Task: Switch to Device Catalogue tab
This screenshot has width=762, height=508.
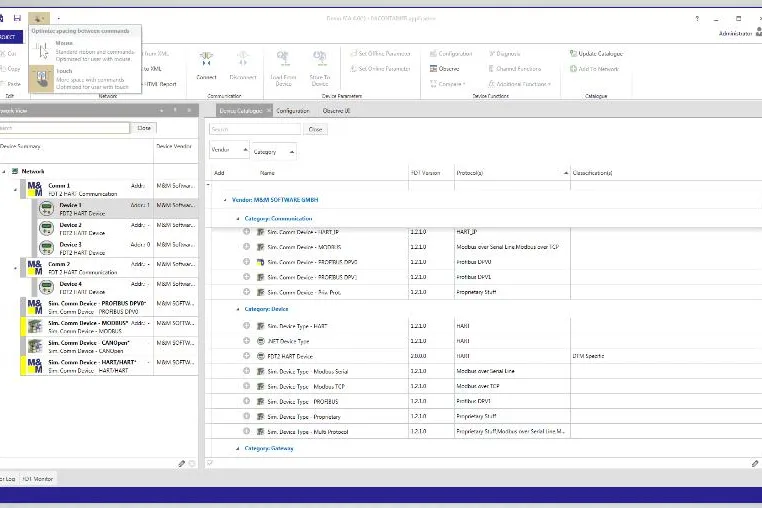Action: [x=241, y=111]
